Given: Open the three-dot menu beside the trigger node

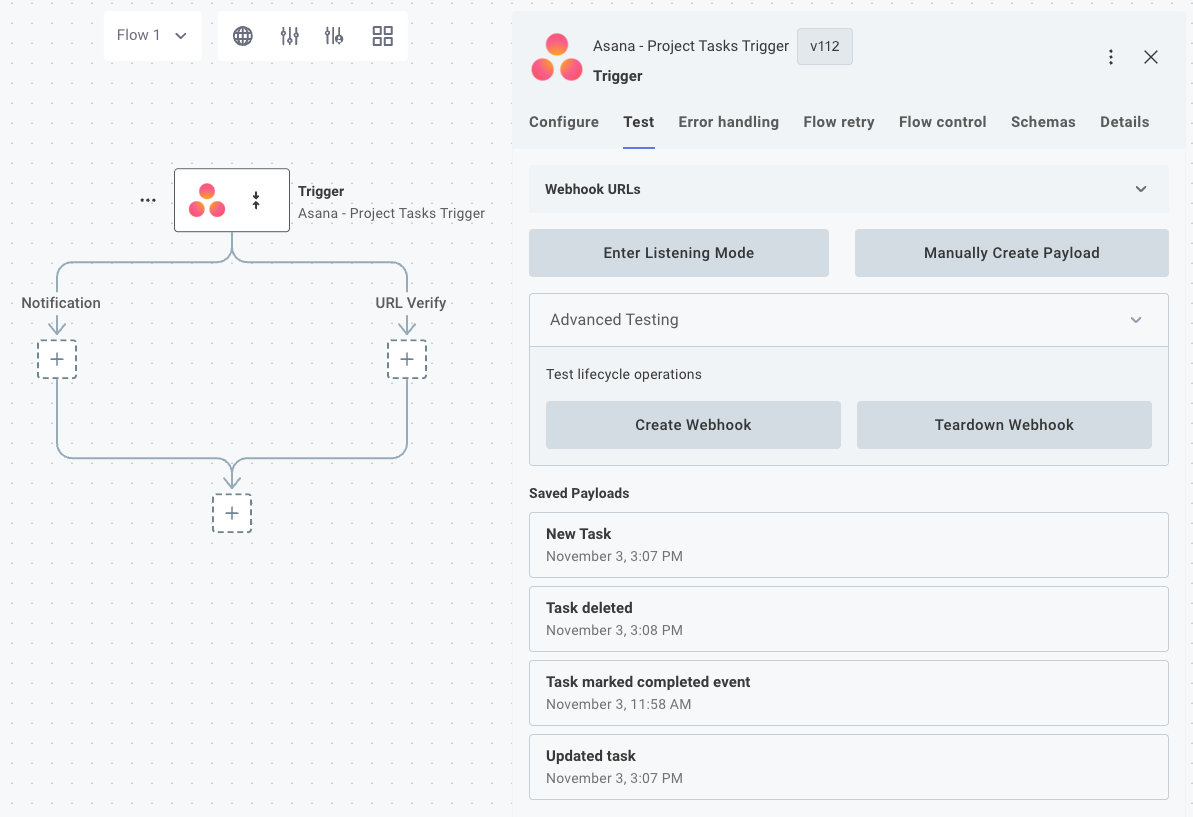Looking at the screenshot, I should tap(148, 200).
